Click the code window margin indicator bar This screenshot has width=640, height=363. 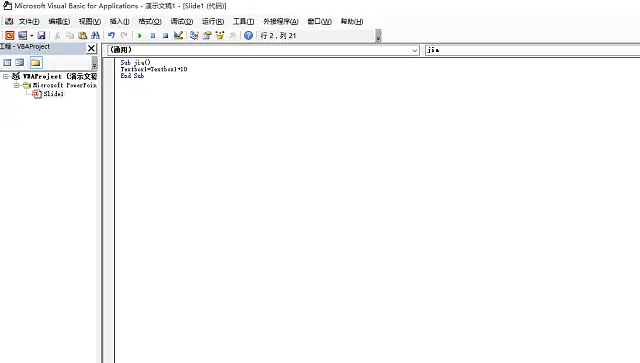click(109, 210)
